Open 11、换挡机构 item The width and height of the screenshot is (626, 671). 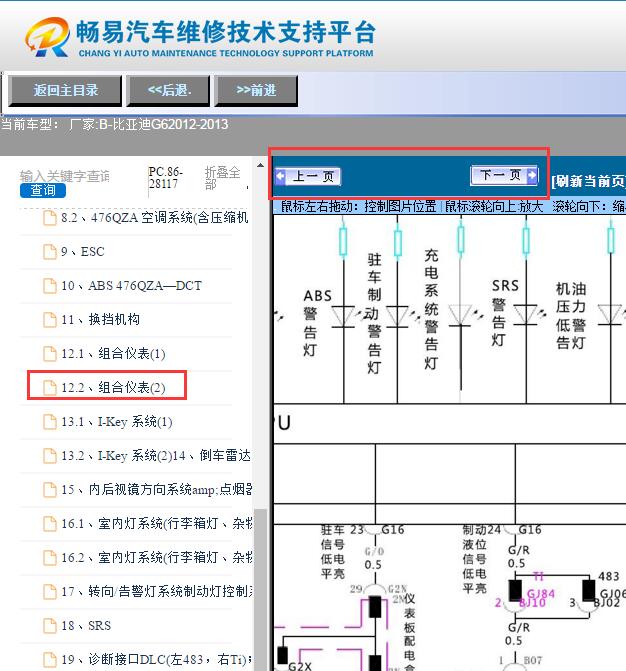[x=101, y=319]
